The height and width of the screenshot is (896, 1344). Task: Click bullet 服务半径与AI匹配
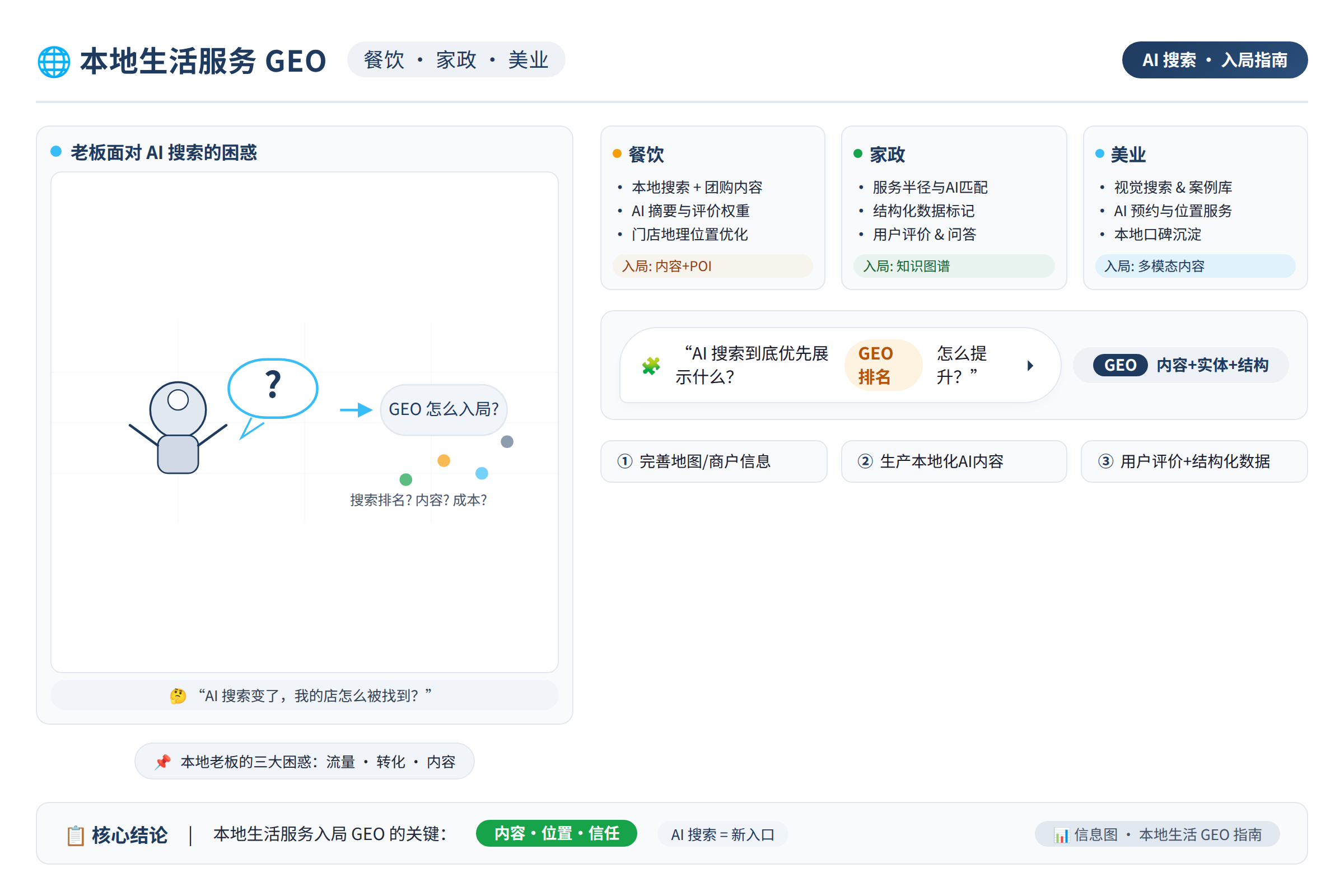coord(930,188)
